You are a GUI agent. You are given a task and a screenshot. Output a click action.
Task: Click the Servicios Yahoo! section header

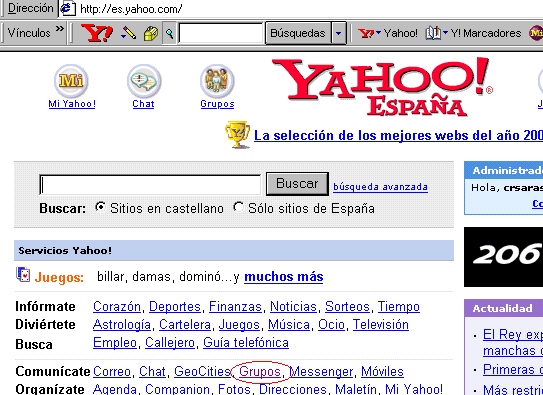pos(234,250)
